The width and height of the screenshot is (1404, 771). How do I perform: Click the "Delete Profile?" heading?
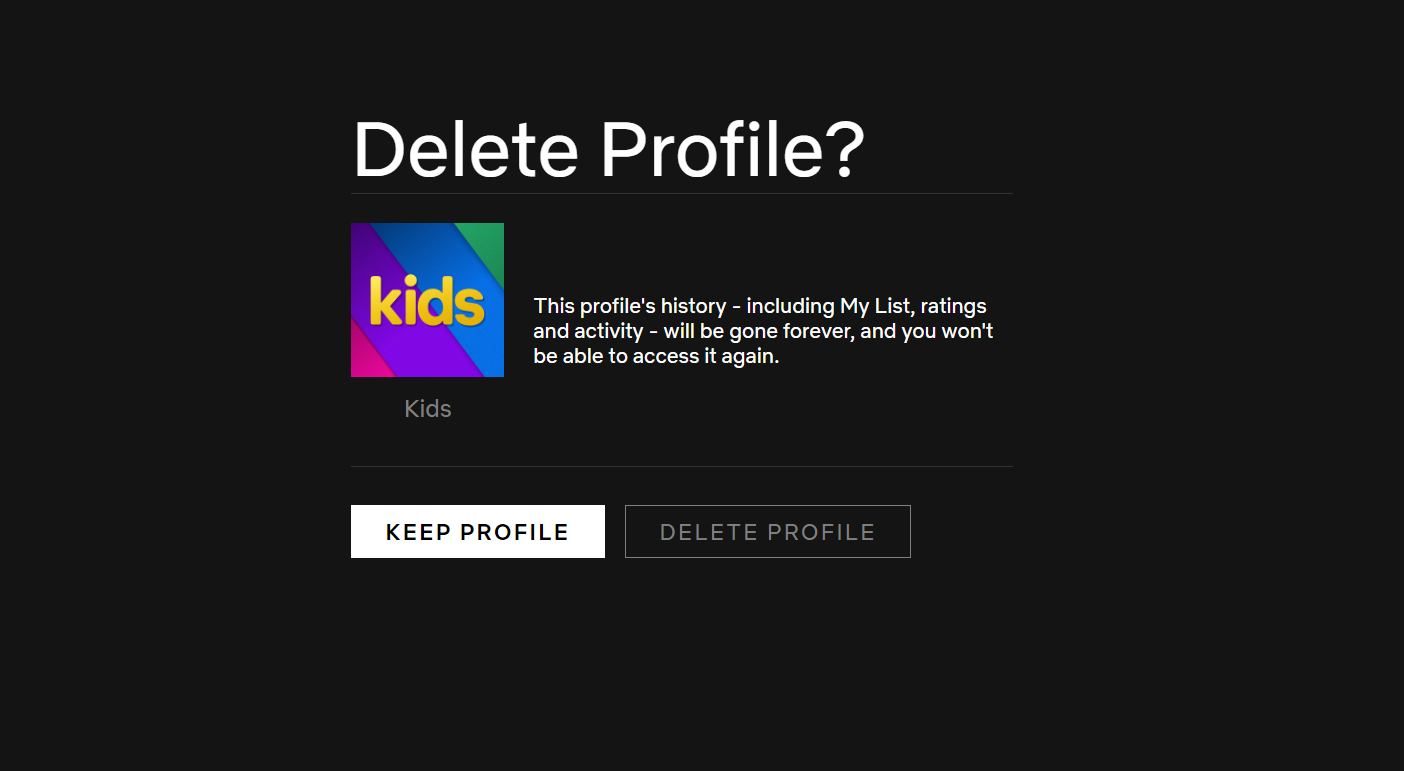608,150
